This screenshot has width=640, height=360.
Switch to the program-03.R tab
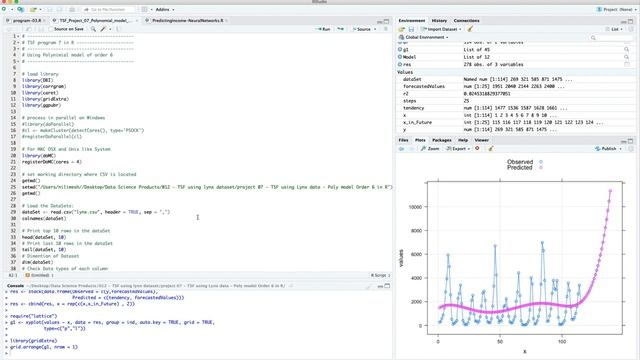pyautogui.click(x=26, y=20)
